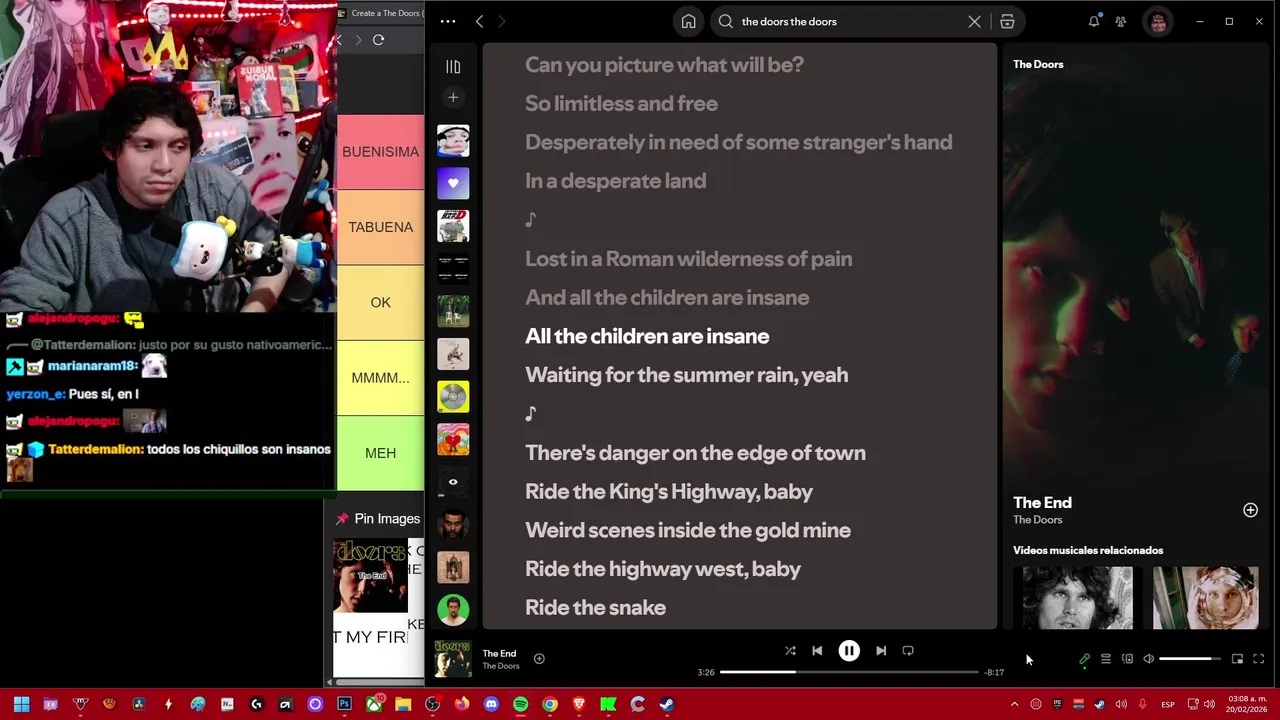Show hidden system tray icons
1280x720 pixels.
(1014, 704)
